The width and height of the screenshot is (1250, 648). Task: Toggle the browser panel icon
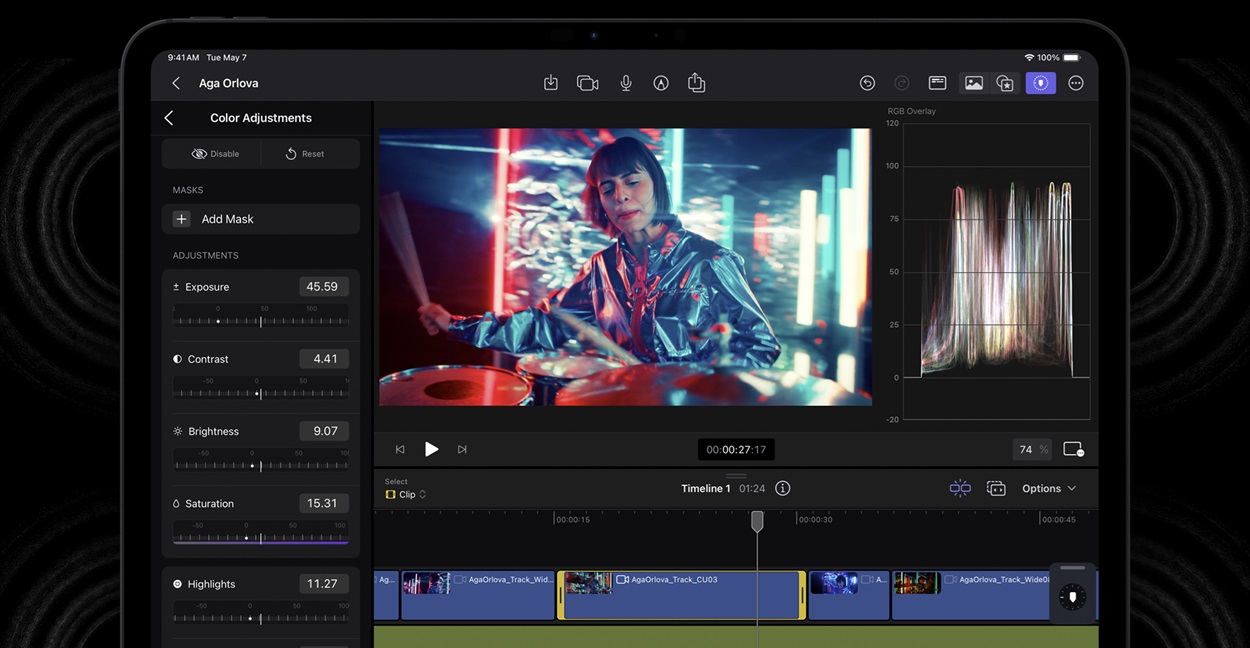point(937,83)
